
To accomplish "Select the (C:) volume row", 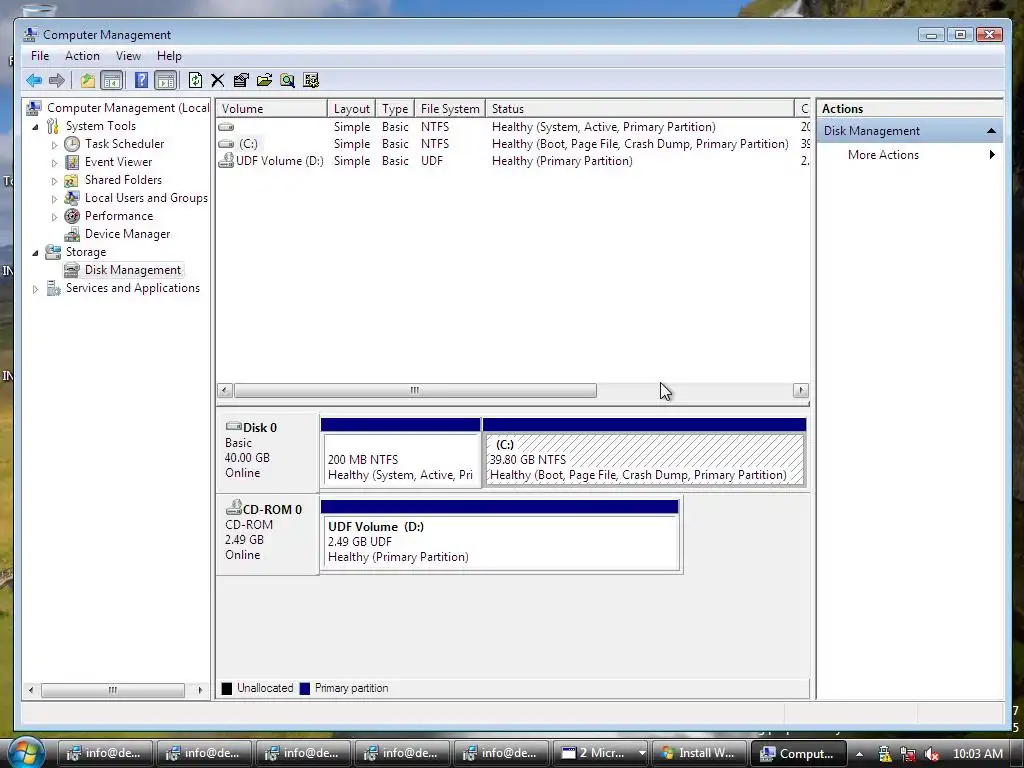I will pos(513,144).
